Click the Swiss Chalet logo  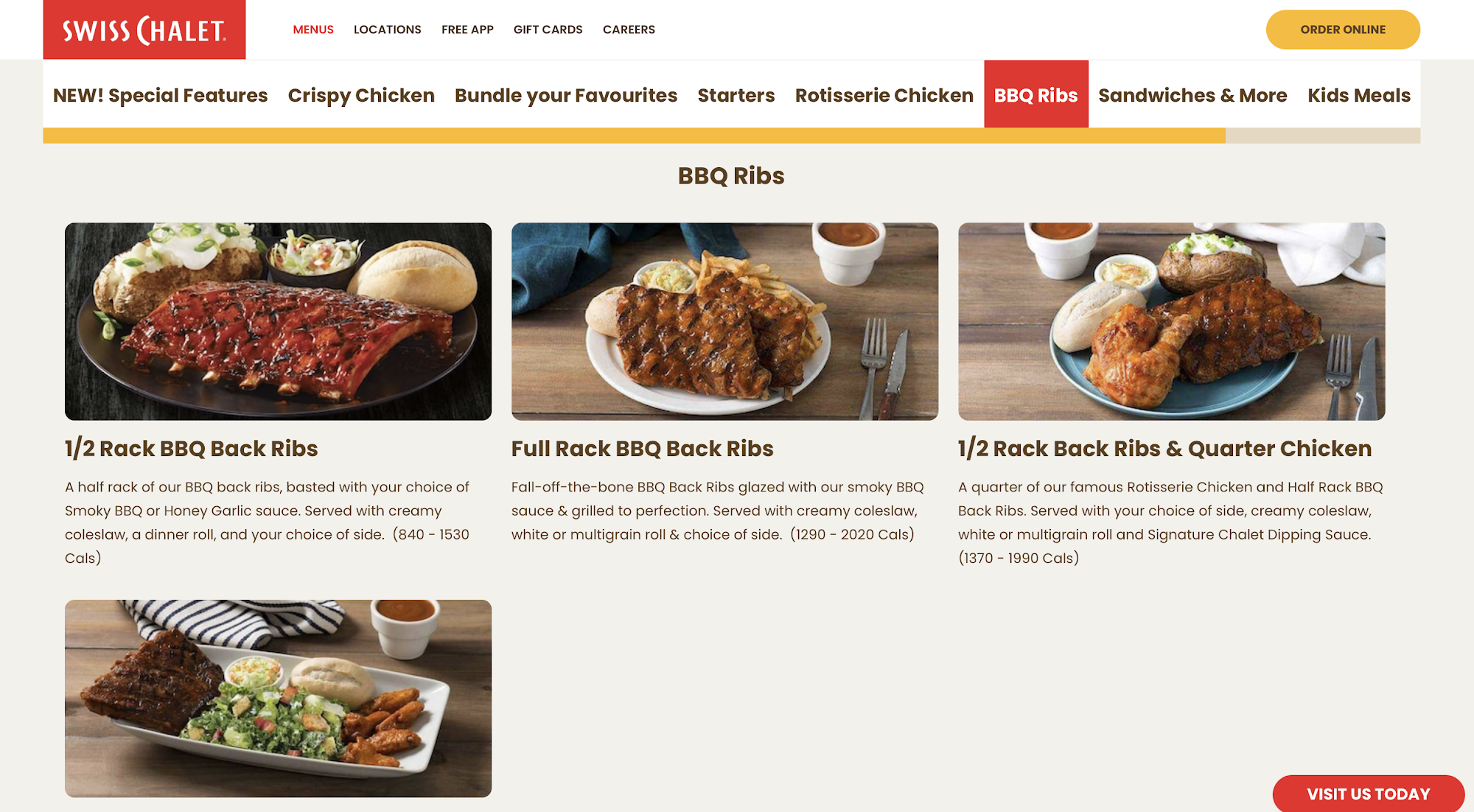pyautogui.click(x=144, y=29)
